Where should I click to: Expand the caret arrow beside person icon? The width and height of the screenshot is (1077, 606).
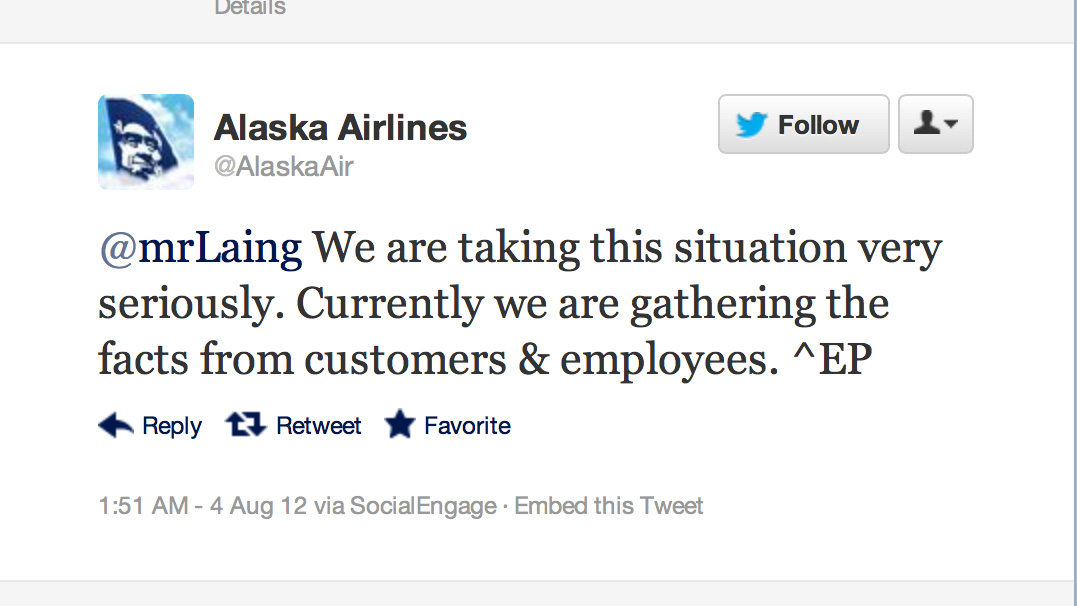[x=951, y=125]
